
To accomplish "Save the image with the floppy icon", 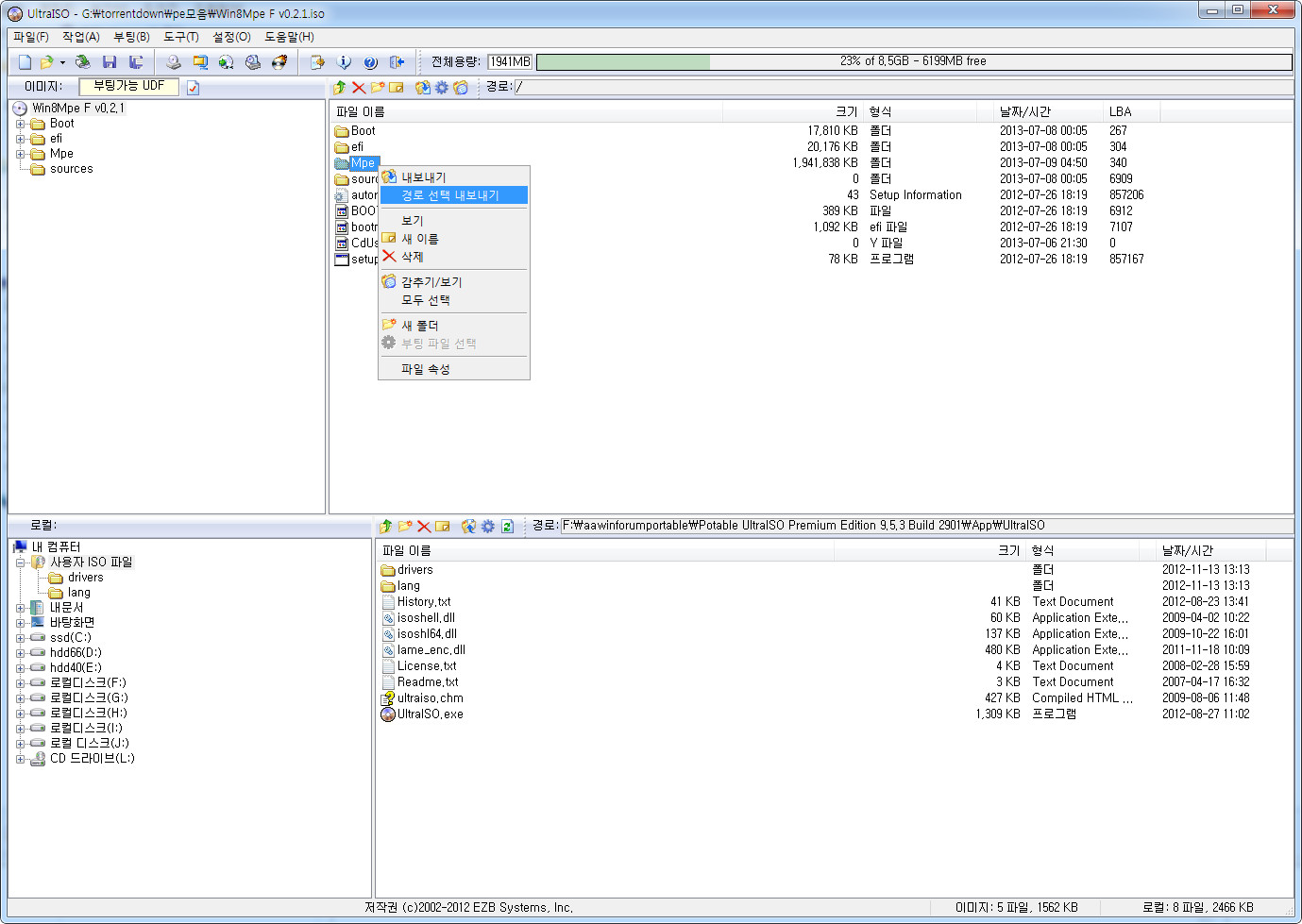I will pos(110,62).
